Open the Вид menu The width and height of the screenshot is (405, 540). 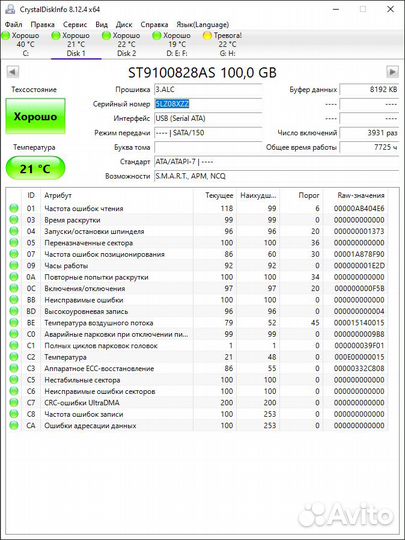click(101, 25)
